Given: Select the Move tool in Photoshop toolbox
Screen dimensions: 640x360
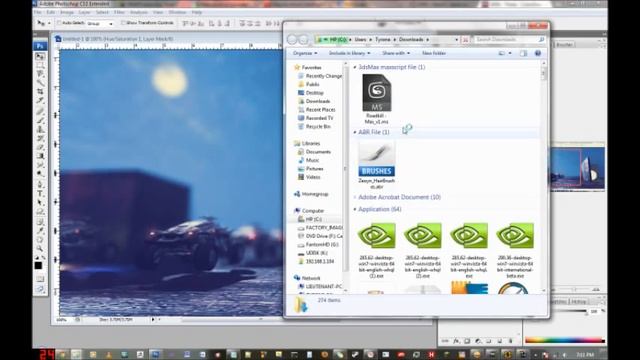Looking at the screenshot, I should click(40, 57).
